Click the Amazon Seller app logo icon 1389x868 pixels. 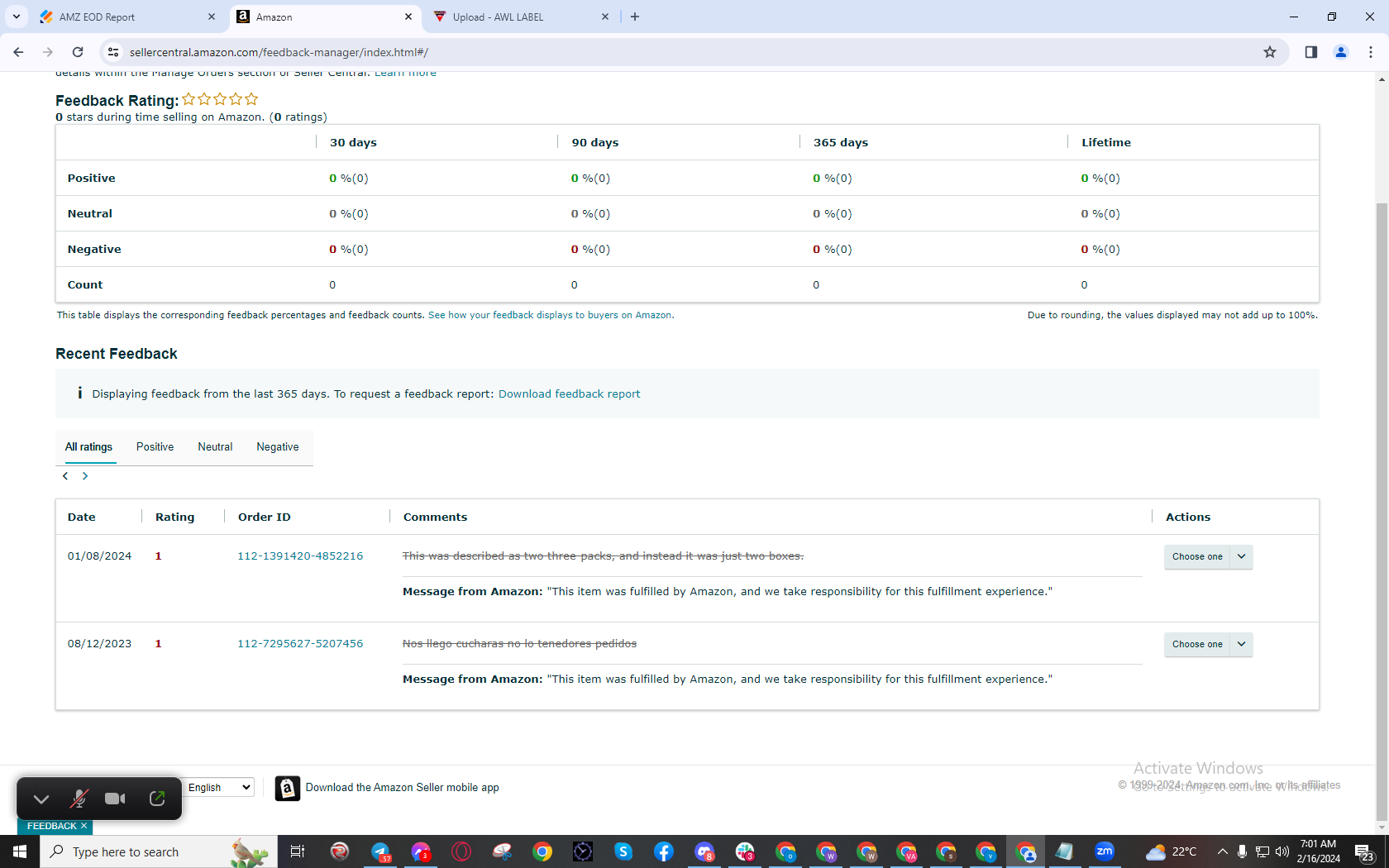(287, 789)
